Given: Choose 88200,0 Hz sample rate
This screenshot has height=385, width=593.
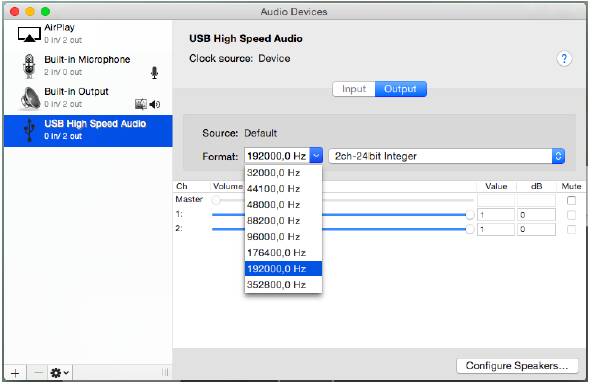Looking at the screenshot, I should (x=283, y=221).
